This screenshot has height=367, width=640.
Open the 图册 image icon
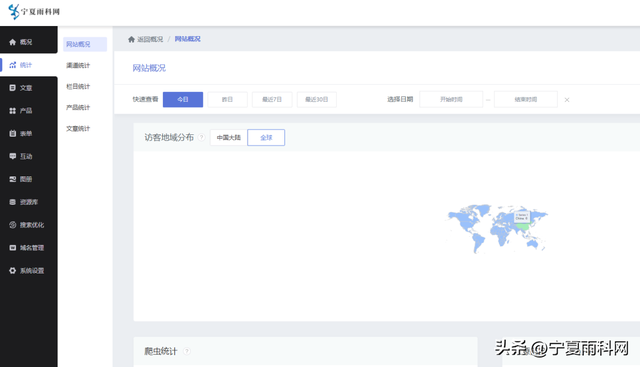[x=13, y=179]
